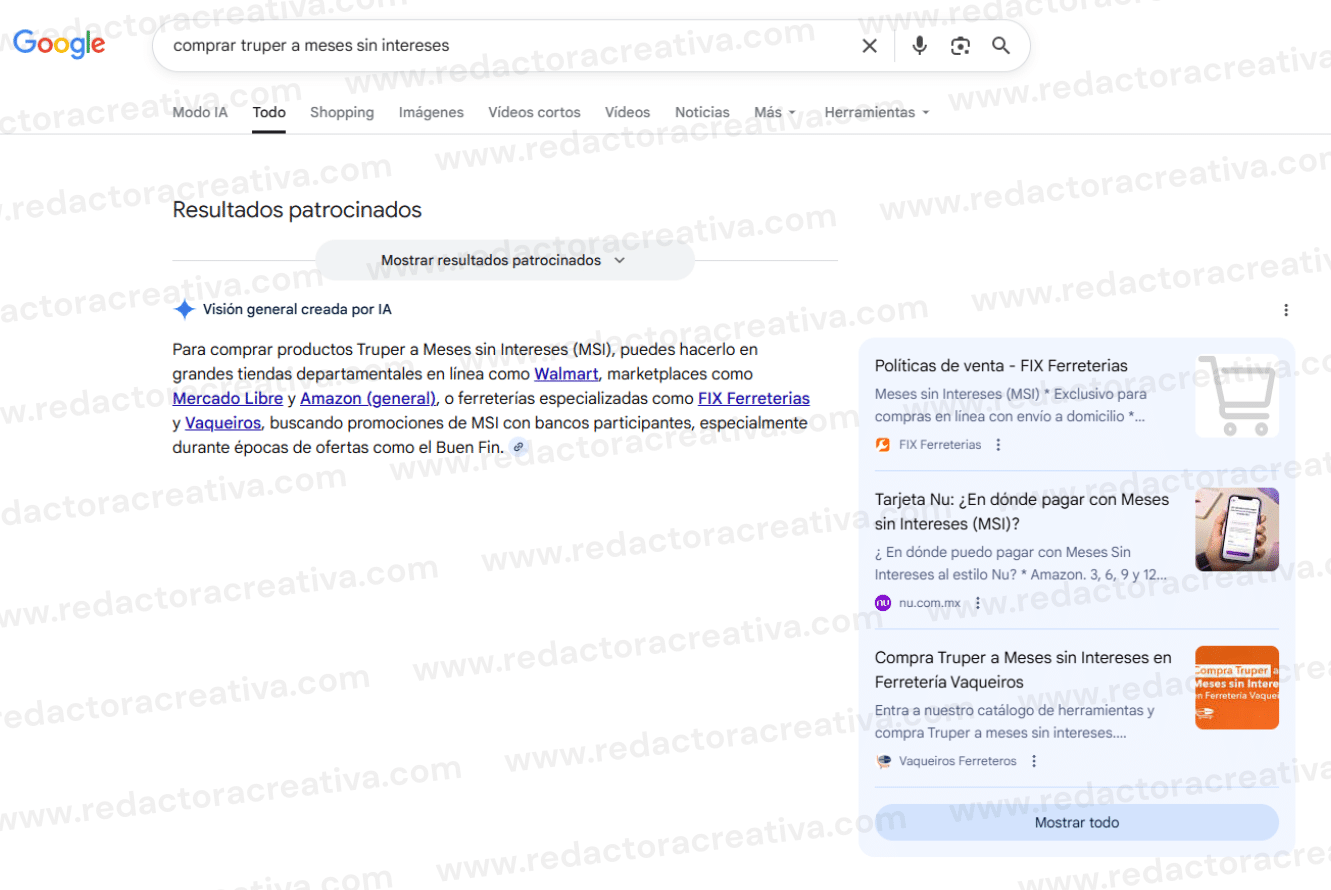The height and width of the screenshot is (890, 1331).
Task: Open the Google logo homepage
Action: [x=59, y=44]
